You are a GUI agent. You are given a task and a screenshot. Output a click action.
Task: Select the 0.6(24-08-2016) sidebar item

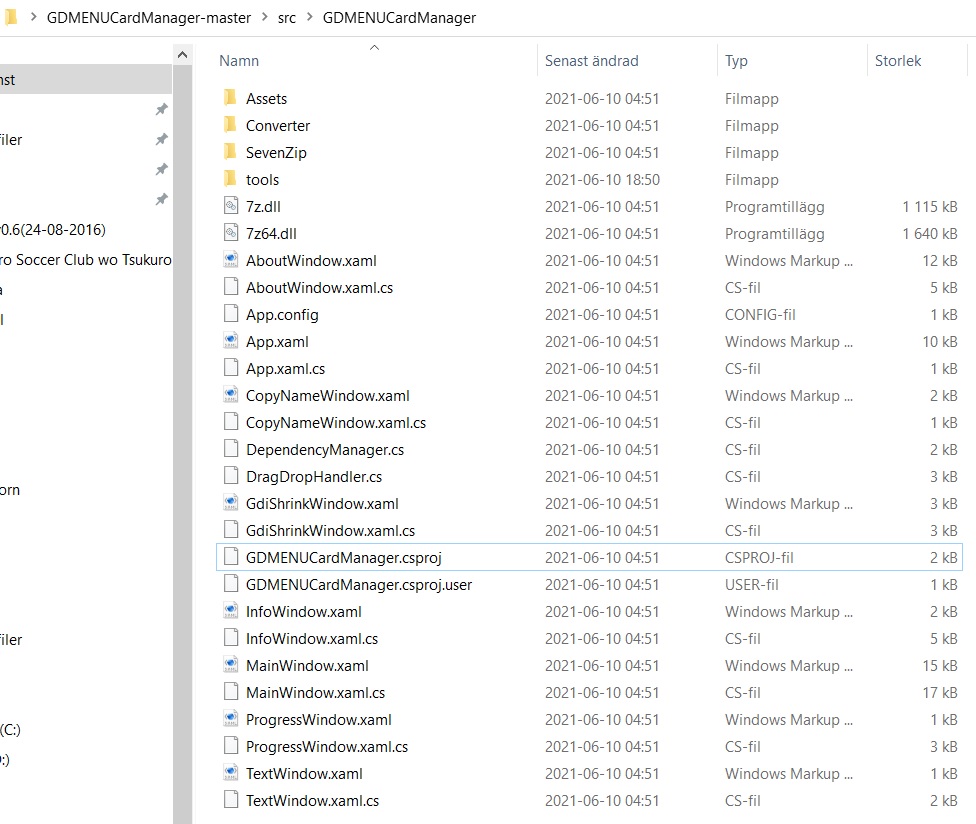click(x=53, y=230)
